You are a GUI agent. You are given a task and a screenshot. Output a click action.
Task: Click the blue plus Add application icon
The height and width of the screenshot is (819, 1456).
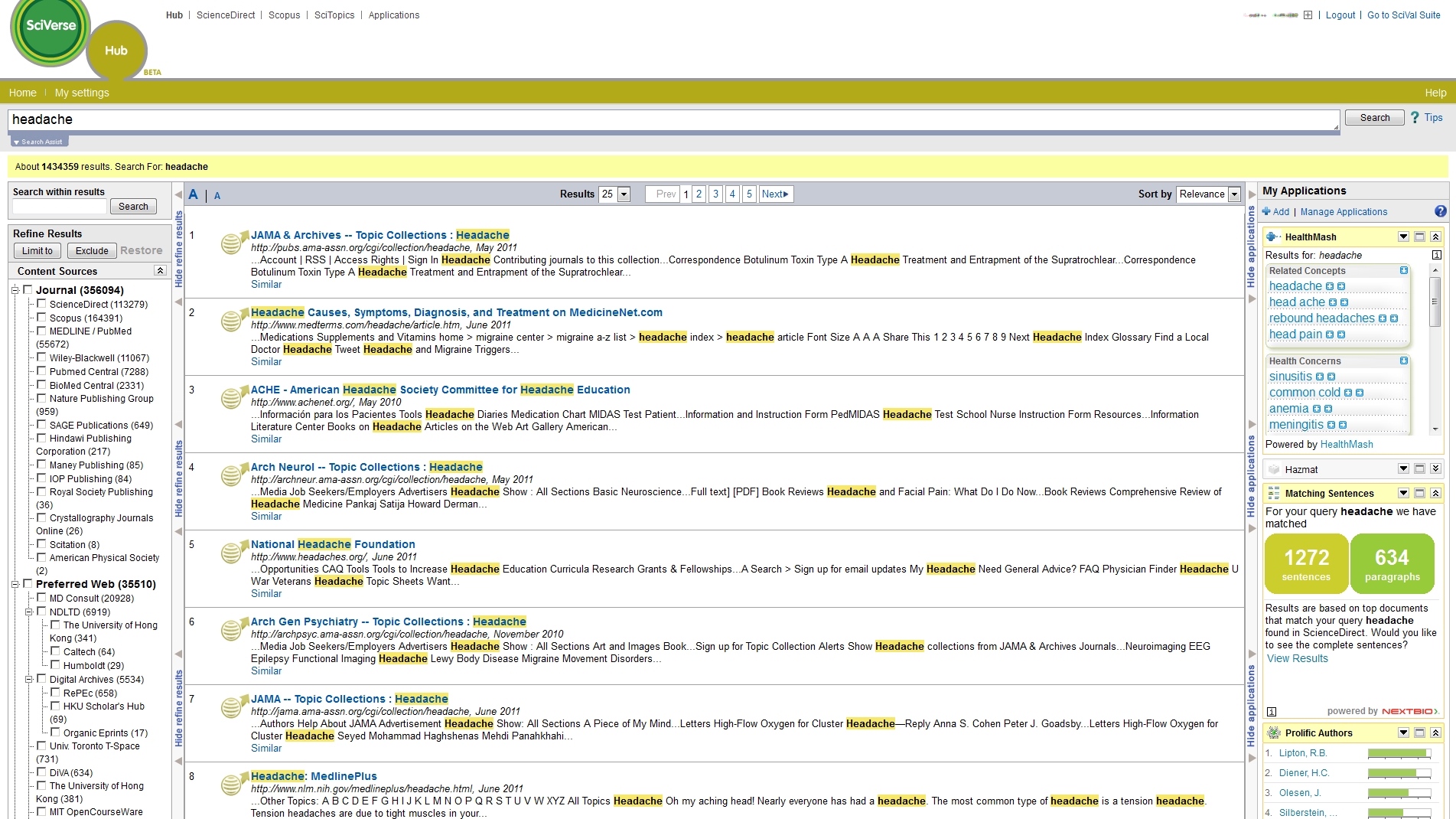1266,212
